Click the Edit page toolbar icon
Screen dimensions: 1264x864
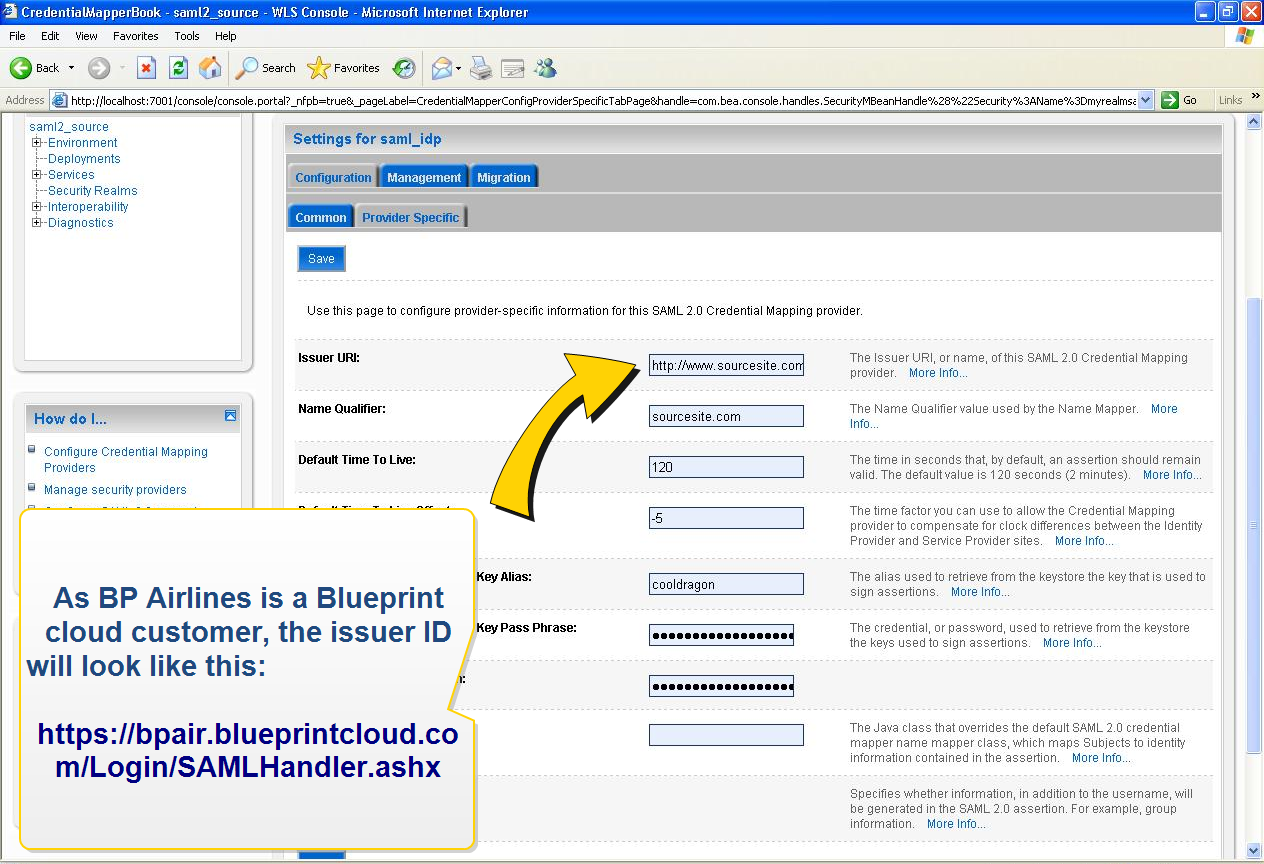[513, 68]
